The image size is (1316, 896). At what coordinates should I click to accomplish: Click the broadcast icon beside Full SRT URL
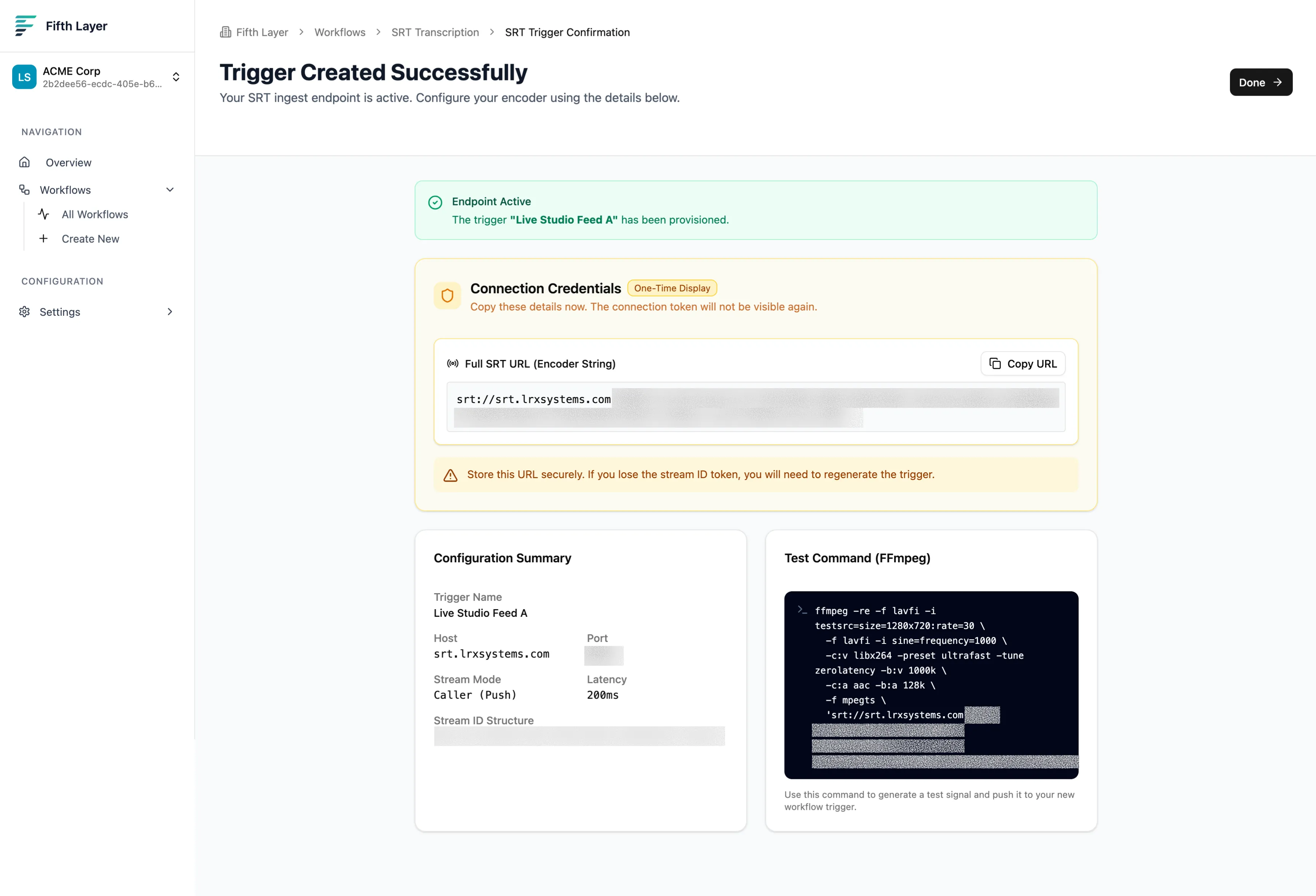click(452, 363)
